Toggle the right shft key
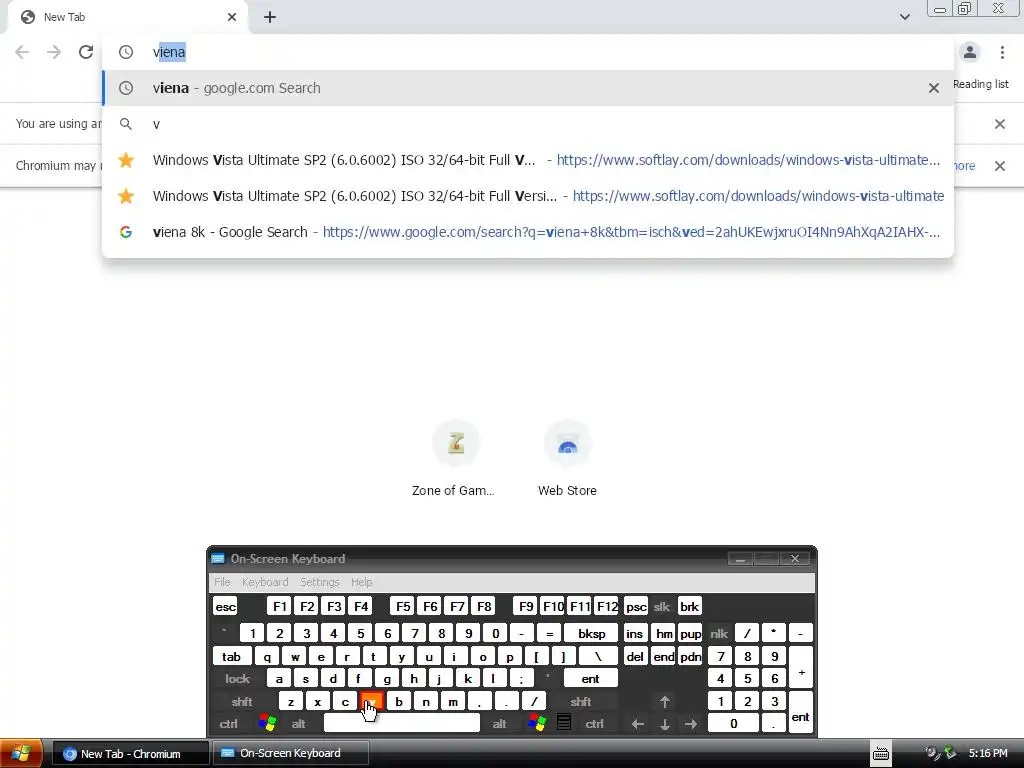This screenshot has width=1024, height=768. [581, 702]
